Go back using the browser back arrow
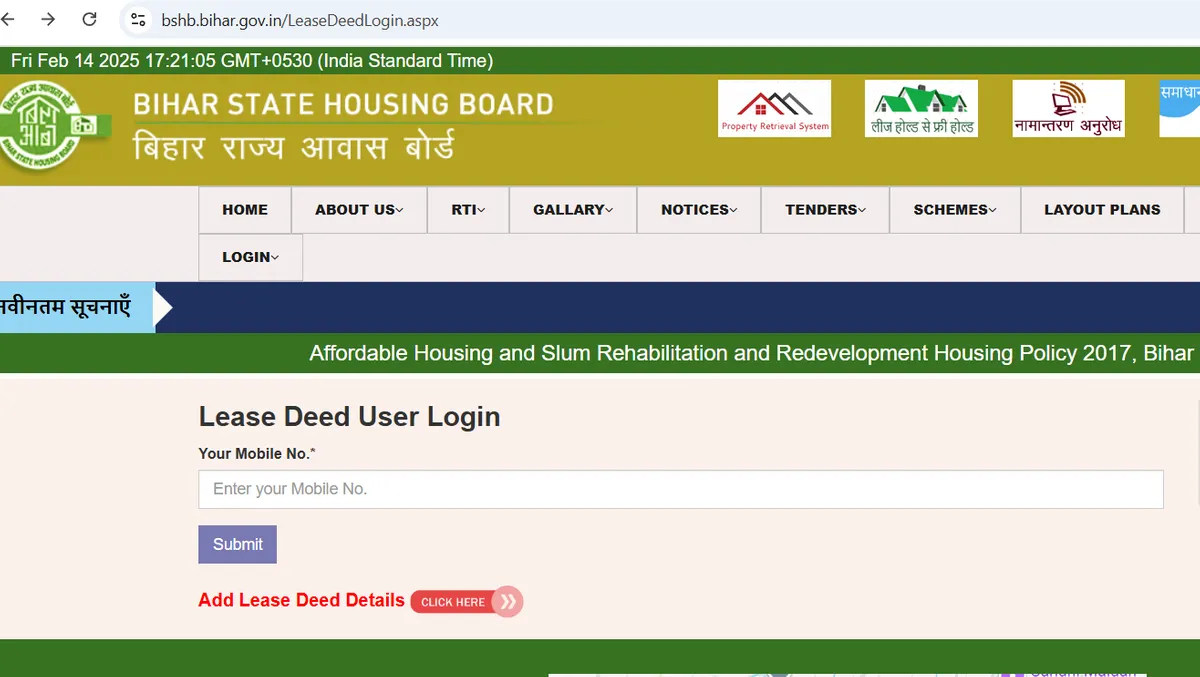This screenshot has height=677, width=1200. [10, 19]
